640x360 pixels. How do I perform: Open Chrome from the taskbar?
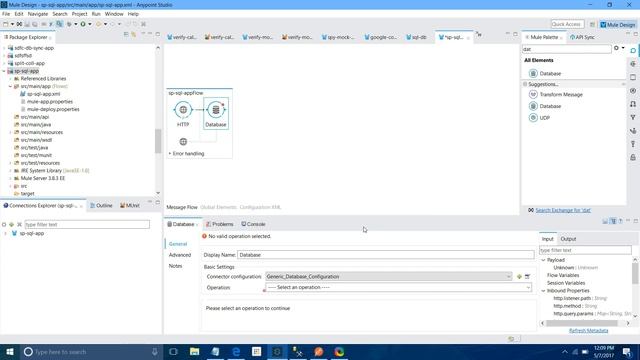[339, 352]
